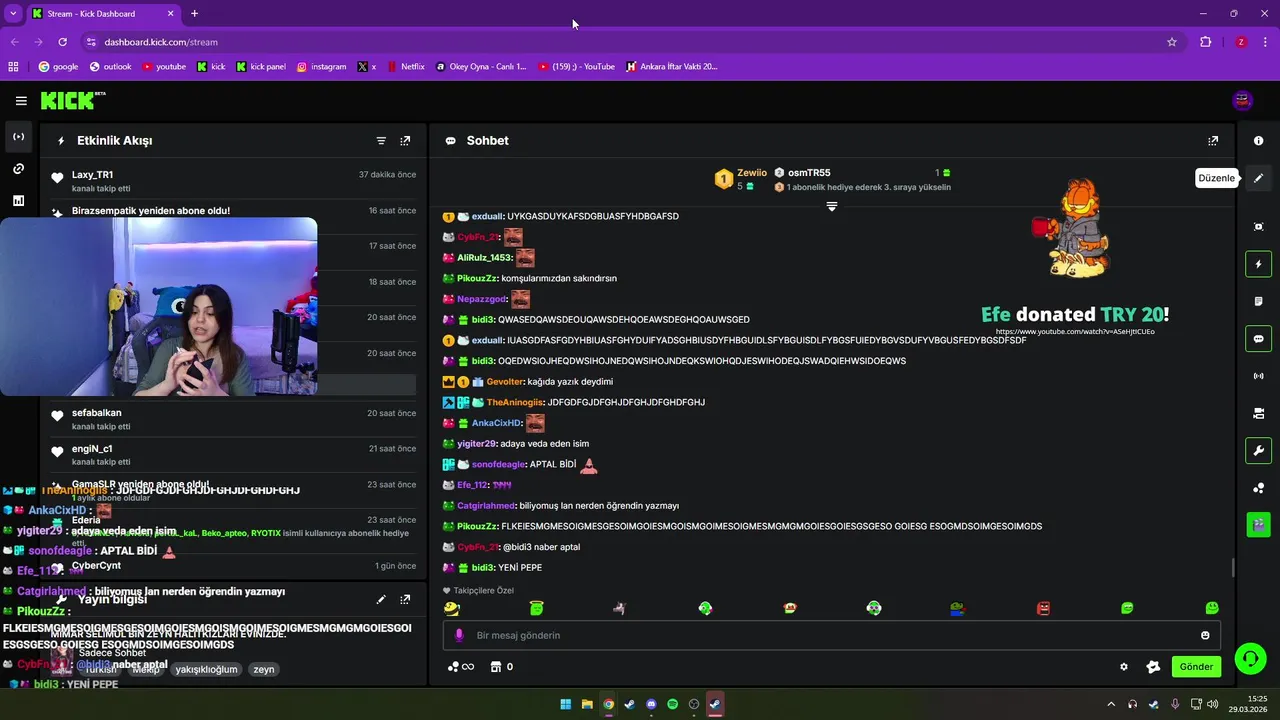Collapse the chat leaderboard expander

coord(831,206)
